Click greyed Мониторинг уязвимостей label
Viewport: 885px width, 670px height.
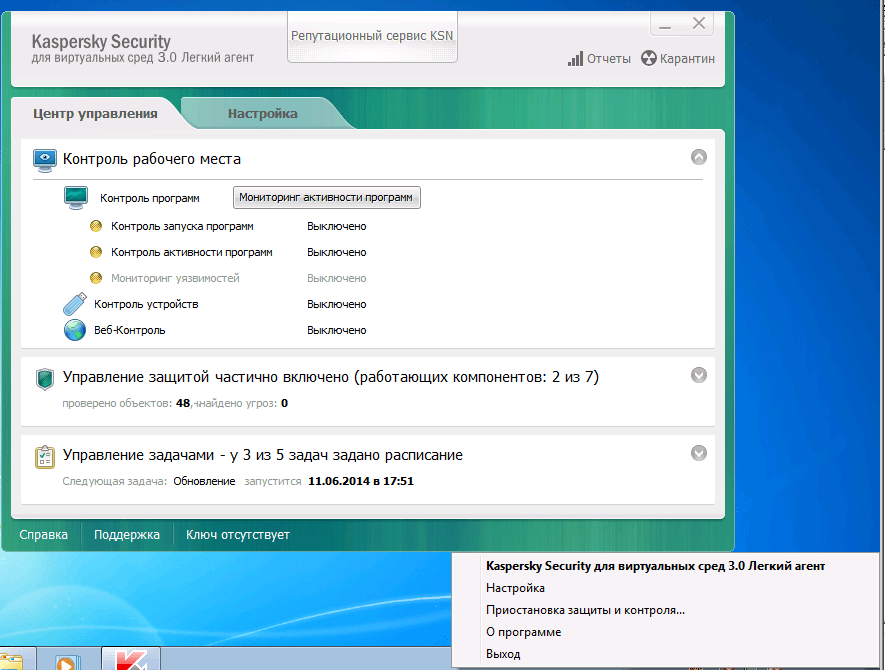(x=175, y=278)
